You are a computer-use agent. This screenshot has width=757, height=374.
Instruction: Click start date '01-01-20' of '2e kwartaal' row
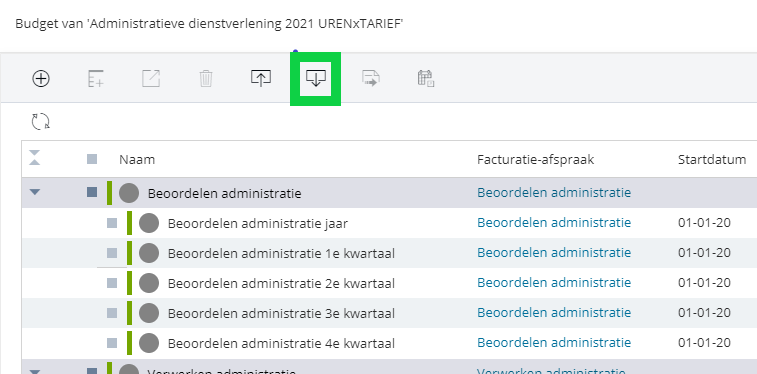pos(704,283)
